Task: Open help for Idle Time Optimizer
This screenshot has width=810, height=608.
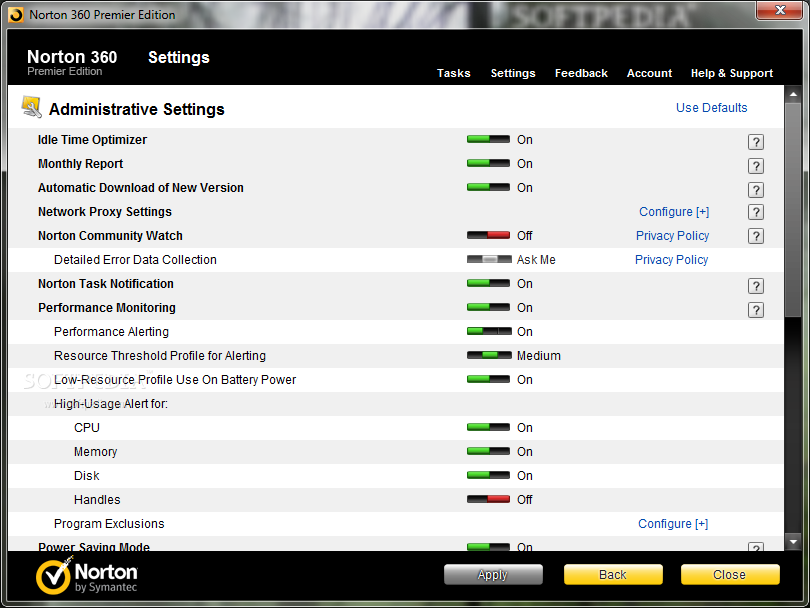Action: coord(755,142)
